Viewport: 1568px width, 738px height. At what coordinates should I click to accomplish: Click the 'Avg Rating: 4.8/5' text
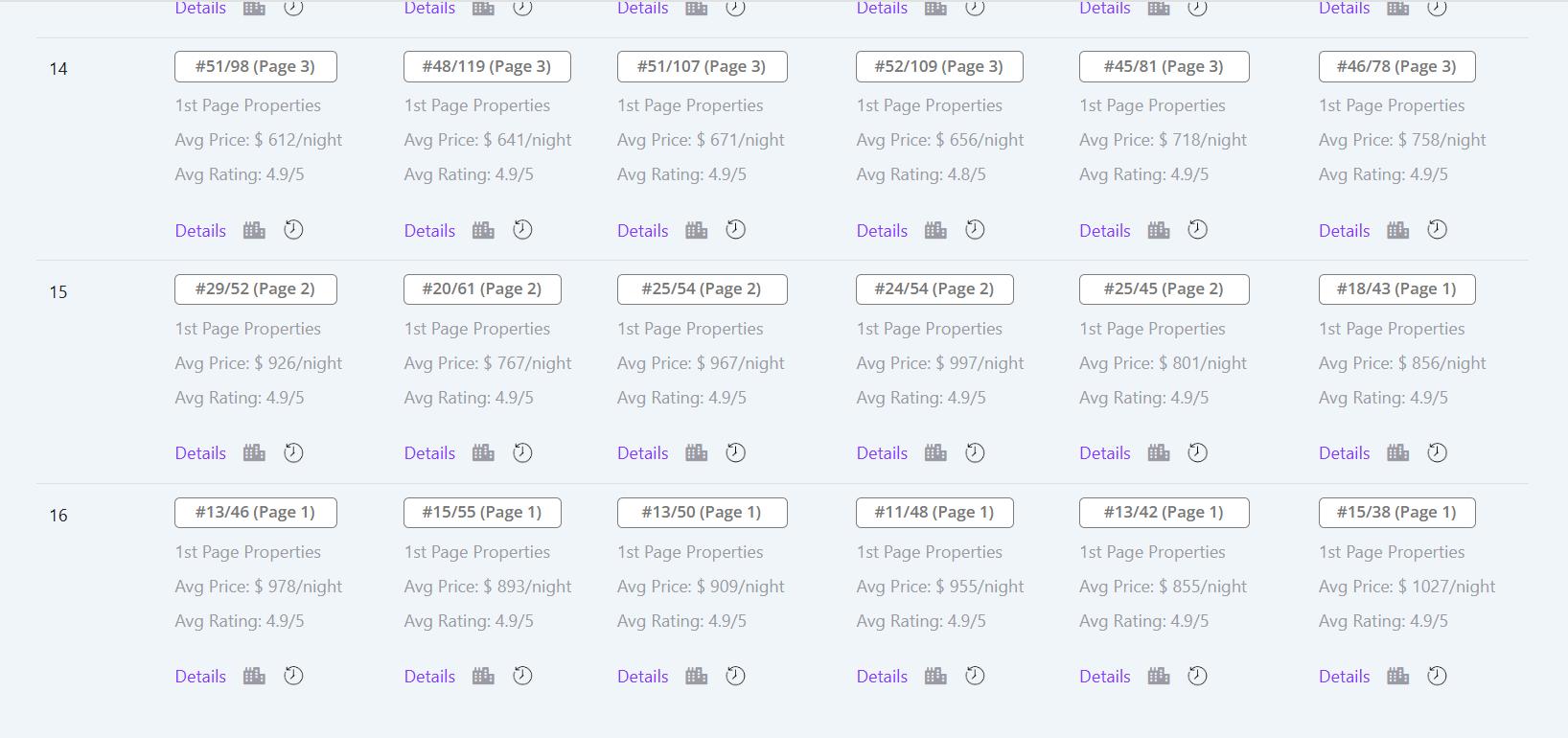pyautogui.click(x=921, y=174)
